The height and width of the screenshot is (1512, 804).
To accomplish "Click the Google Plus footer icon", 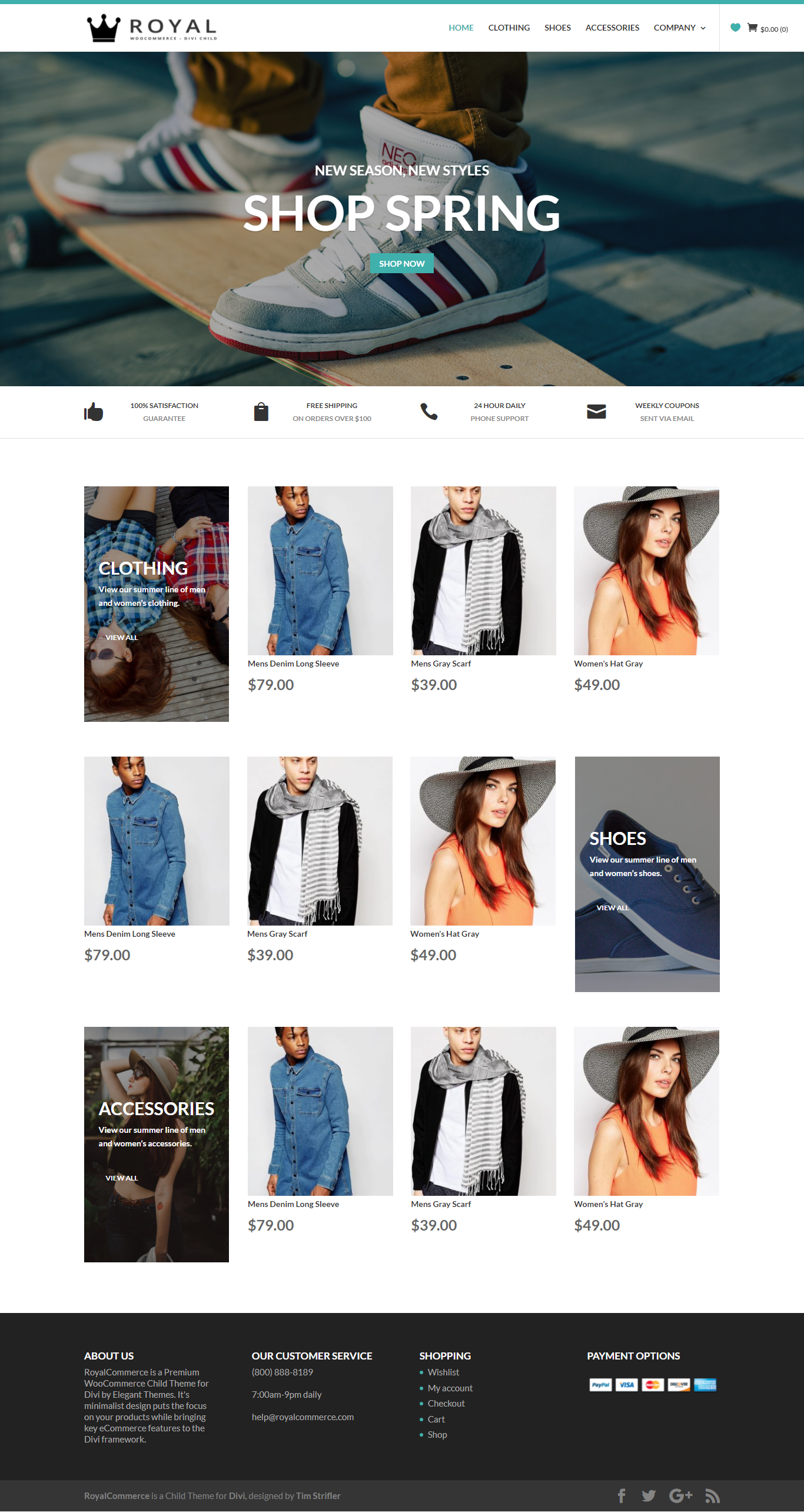I will (680, 1496).
